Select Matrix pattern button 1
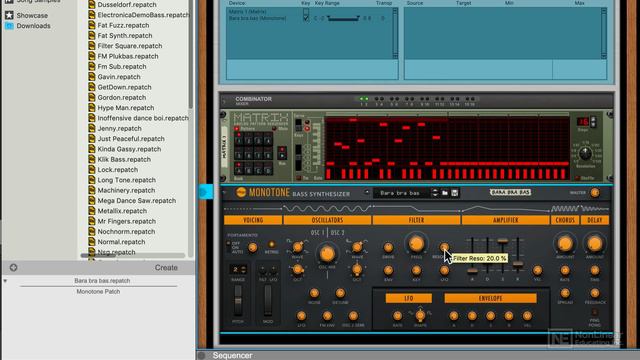The height and width of the screenshot is (360, 640). click(239, 140)
